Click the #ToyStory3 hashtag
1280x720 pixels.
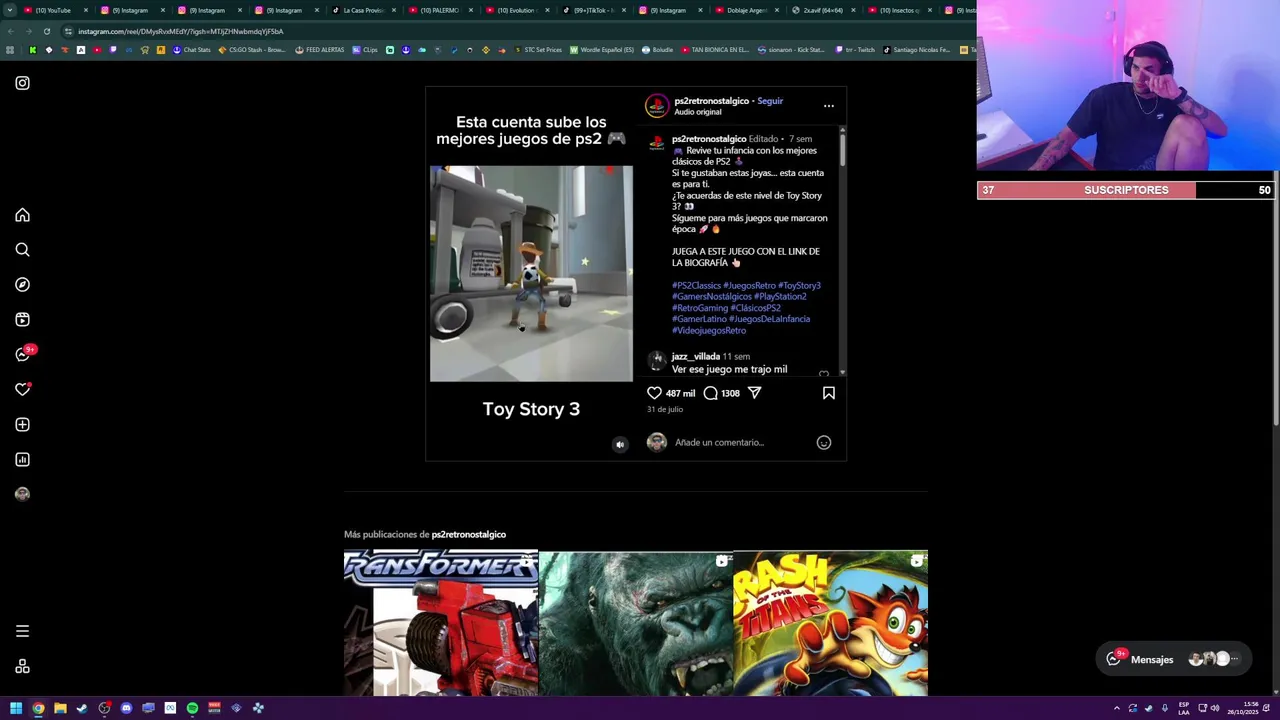pos(799,286)
